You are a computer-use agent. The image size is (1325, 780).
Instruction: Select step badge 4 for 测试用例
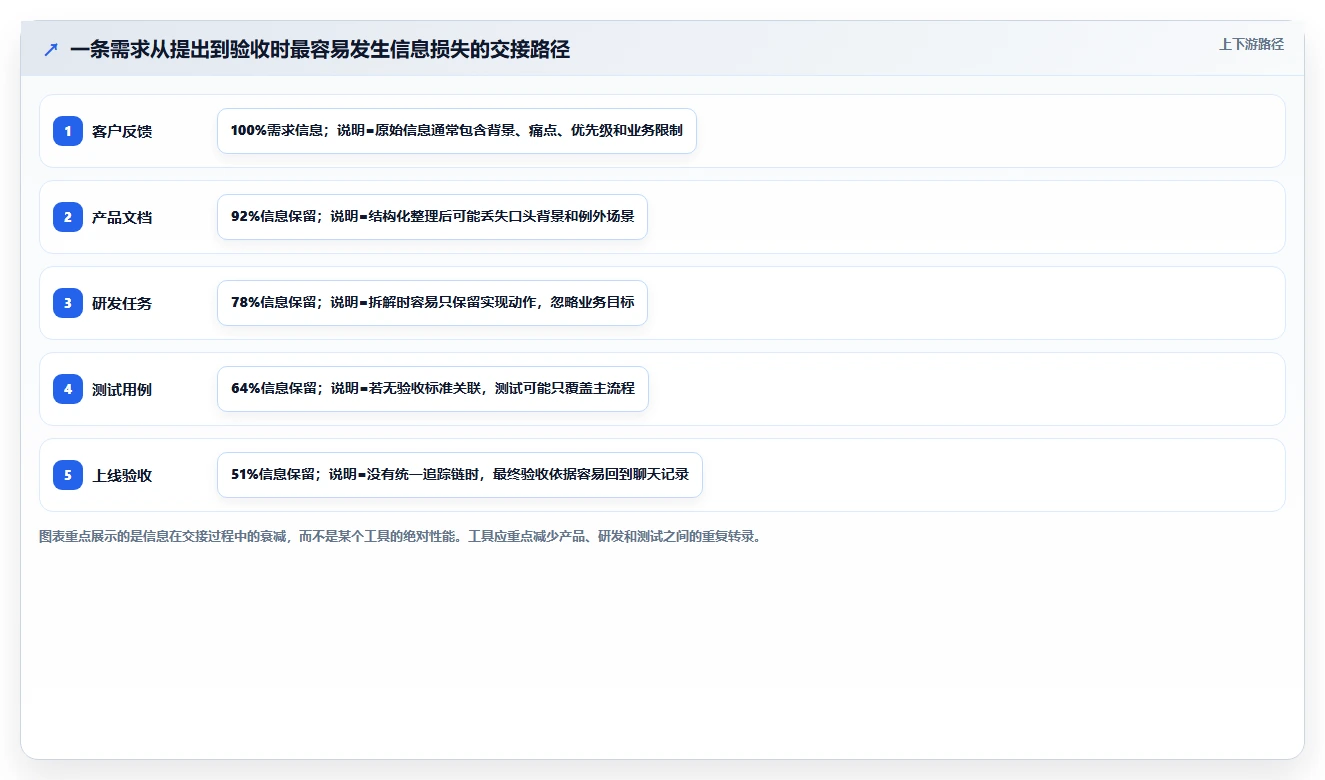[68, 389]
